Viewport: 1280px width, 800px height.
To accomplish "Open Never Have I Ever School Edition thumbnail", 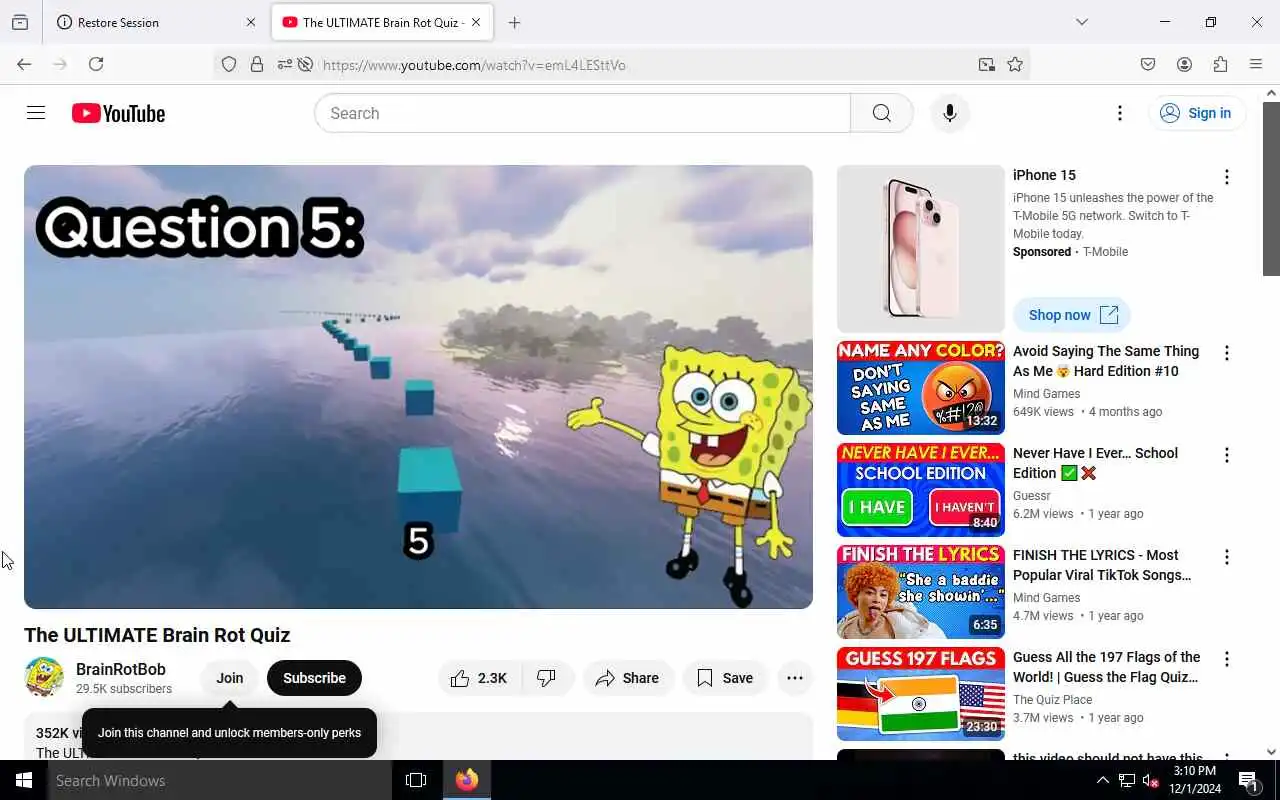I will tap(921, 490).
